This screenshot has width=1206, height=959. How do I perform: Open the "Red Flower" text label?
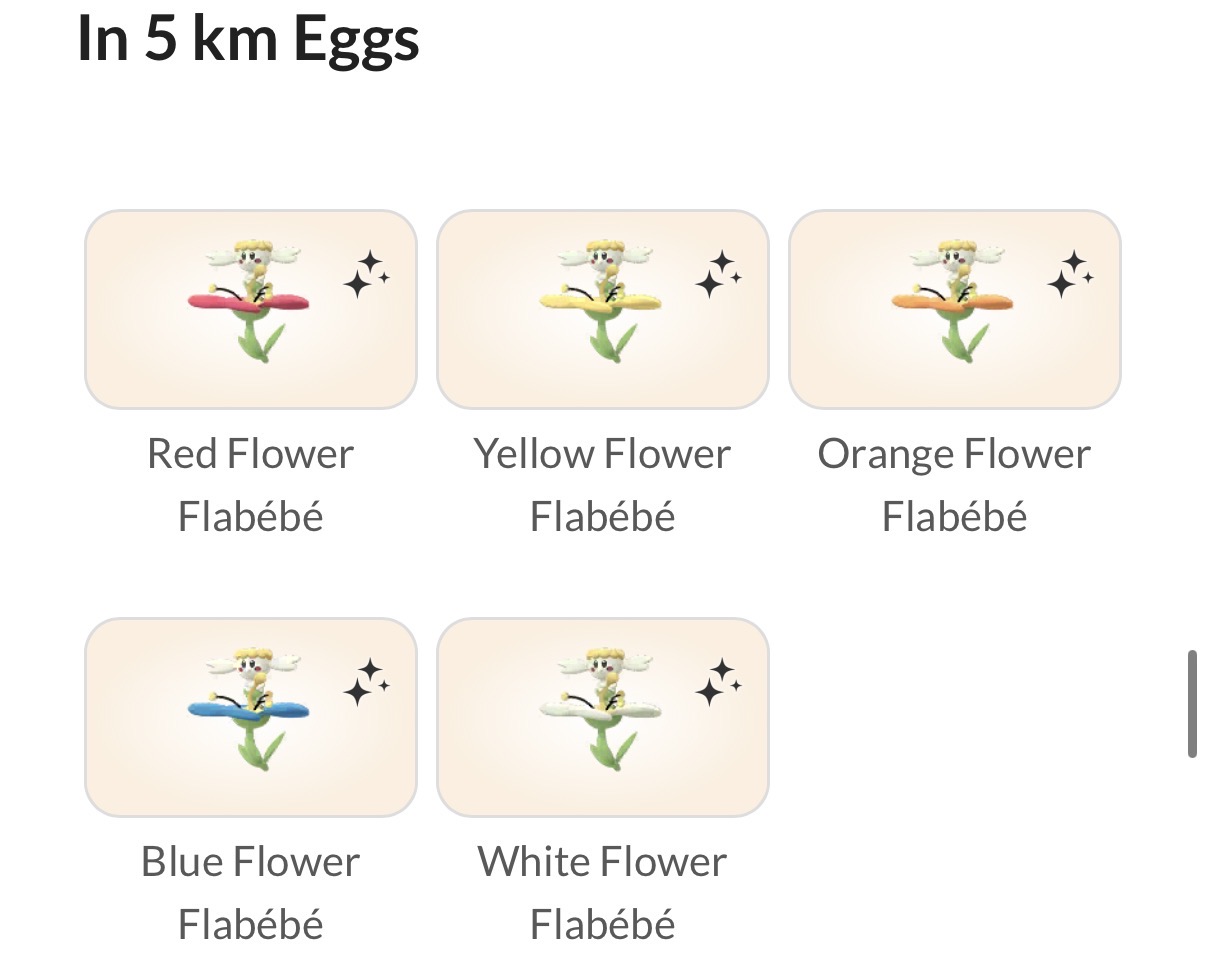250,454
